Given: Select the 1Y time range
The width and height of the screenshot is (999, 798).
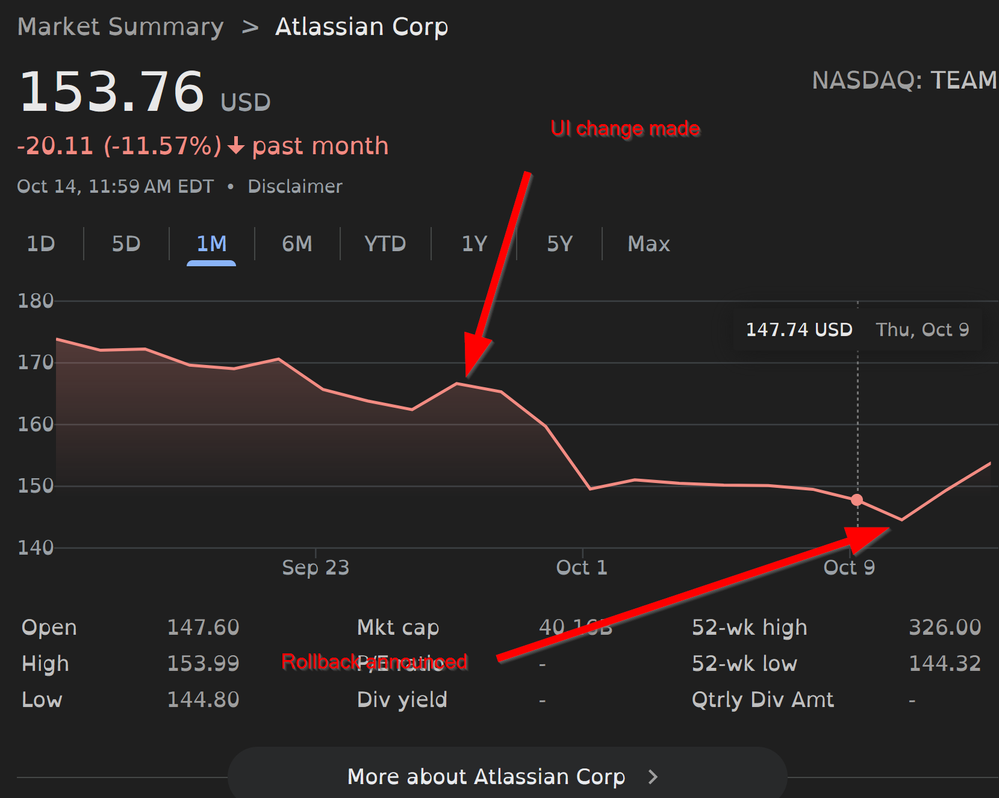Looking at the screenshot, I should tap(473, 243).
